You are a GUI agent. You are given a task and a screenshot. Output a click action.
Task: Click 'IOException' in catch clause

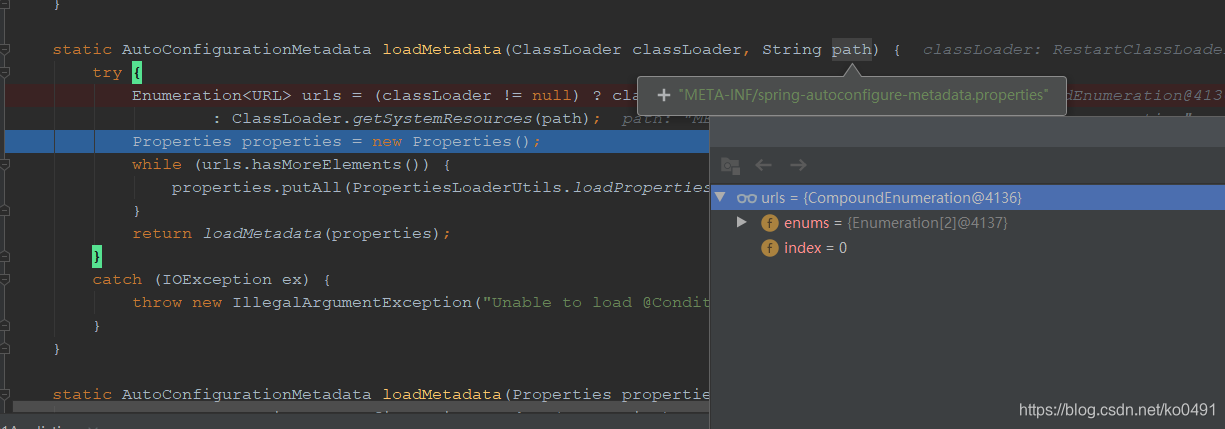[x=217, y=279]
